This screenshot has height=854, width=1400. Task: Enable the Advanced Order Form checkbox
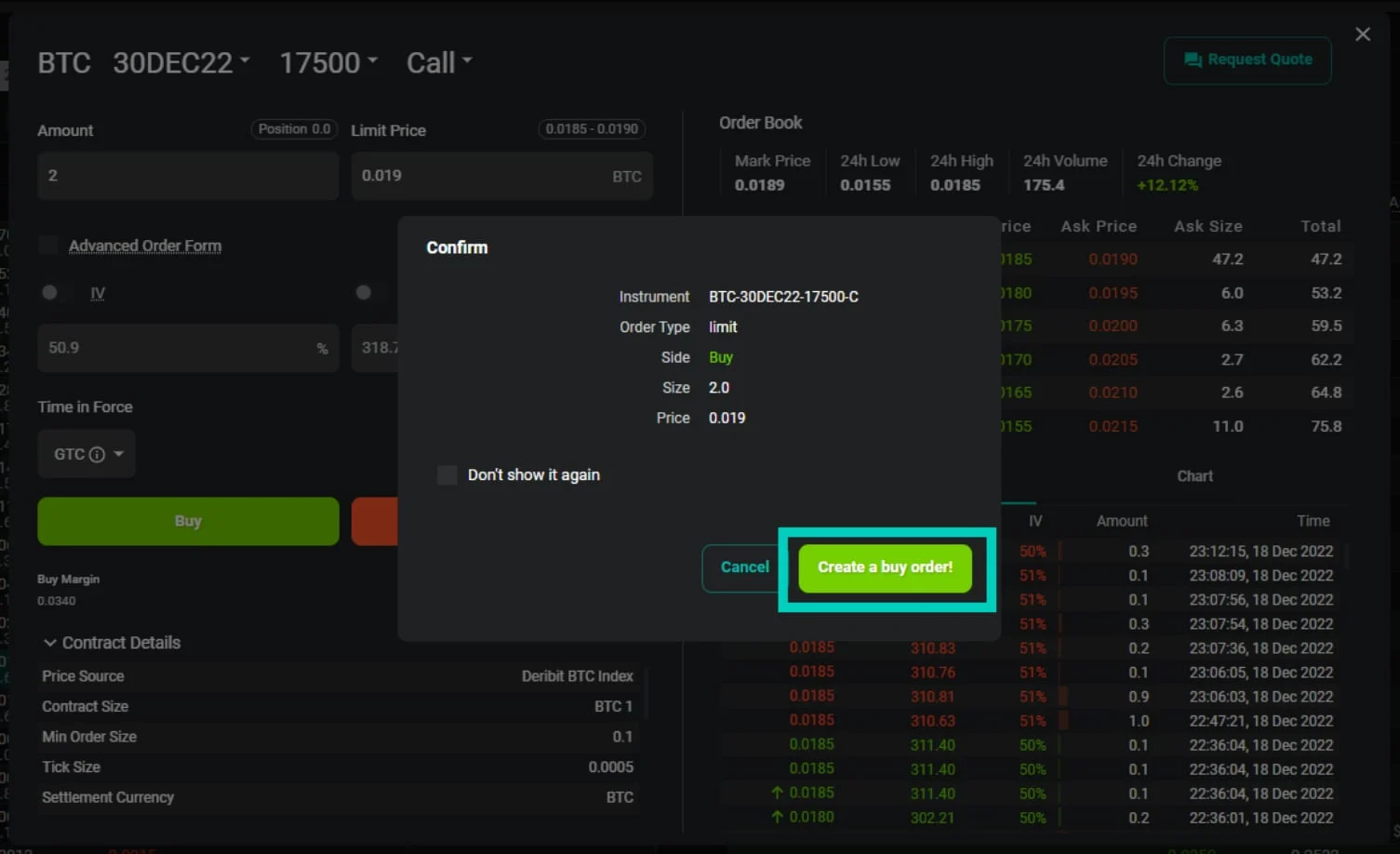coord(48,246)
